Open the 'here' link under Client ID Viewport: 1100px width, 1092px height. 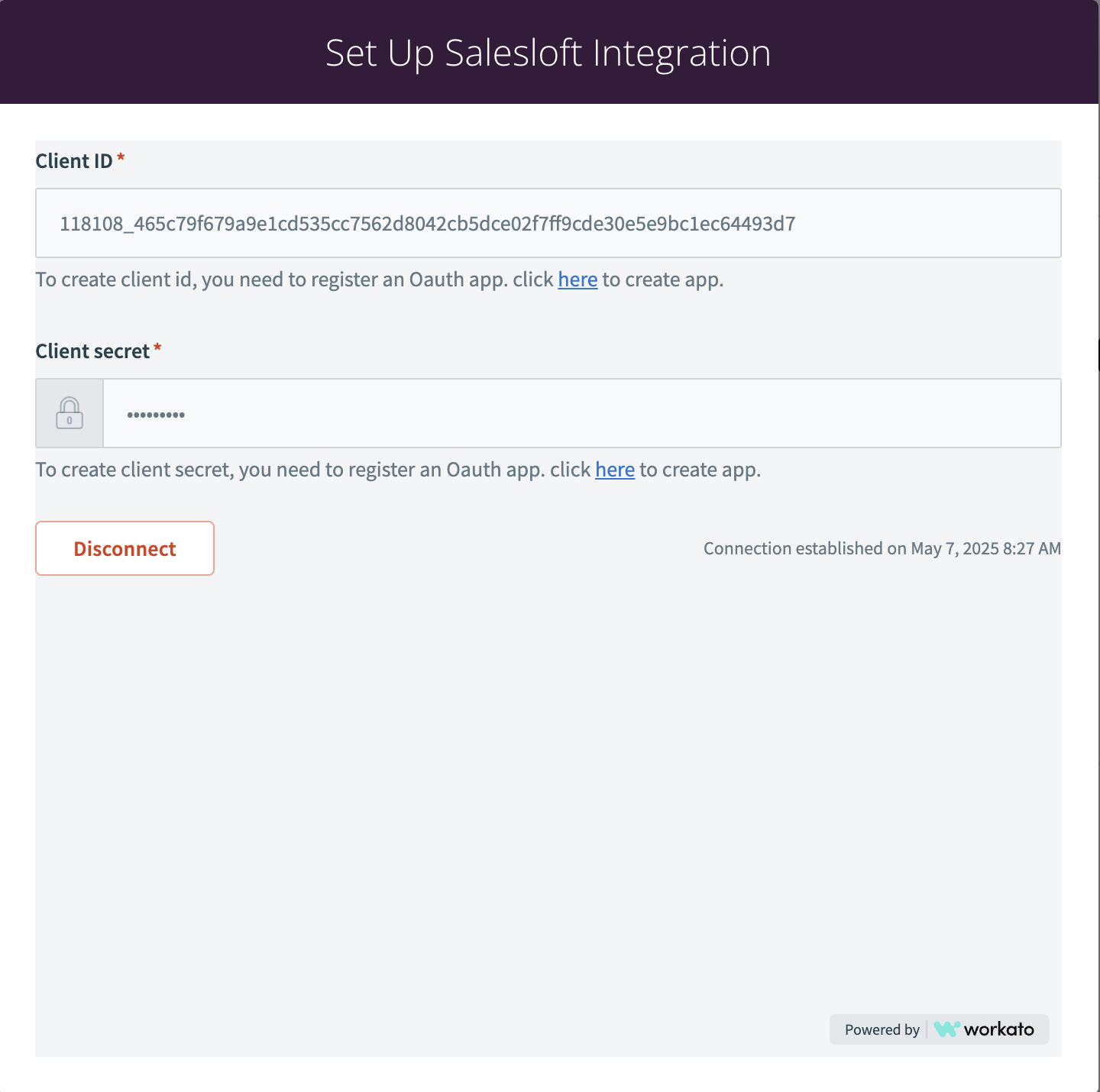click(x=577, y=279)
